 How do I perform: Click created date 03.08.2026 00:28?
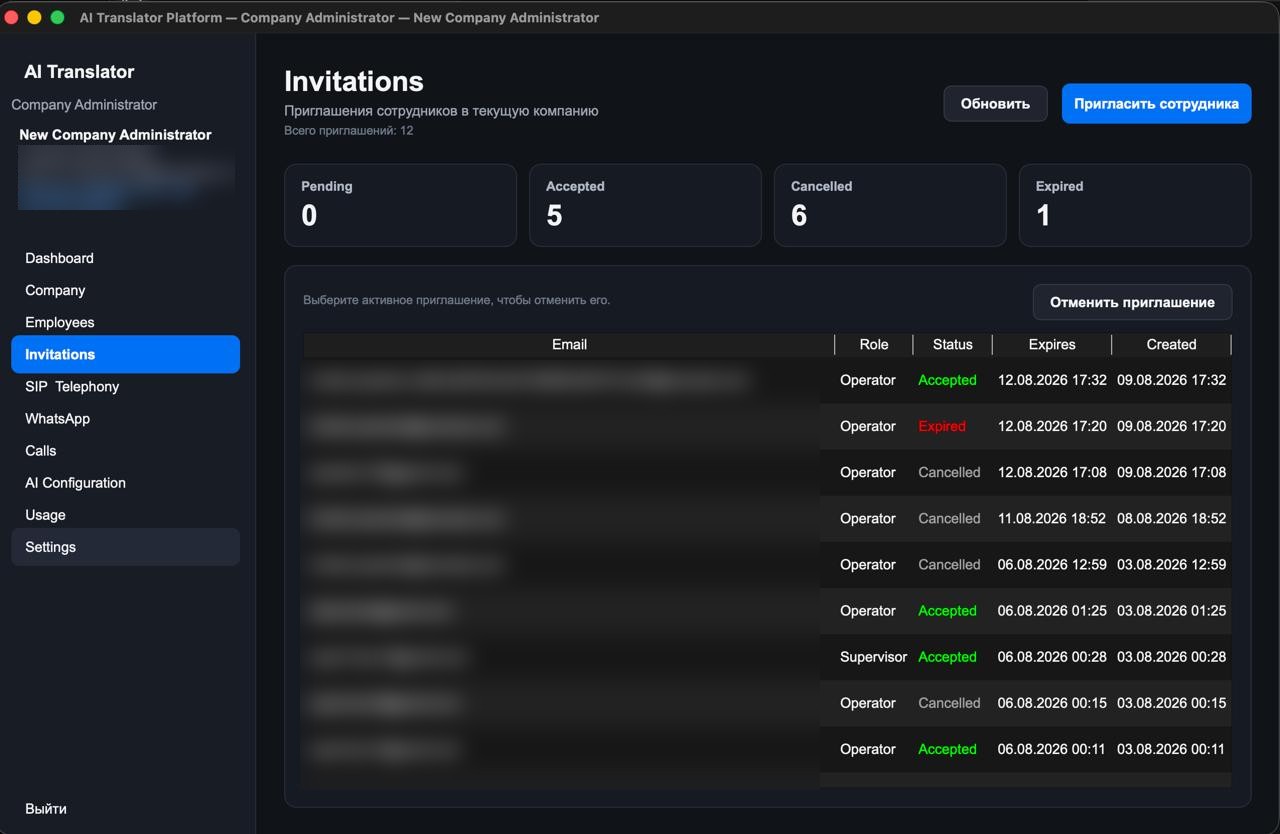[x=1171, y=657]
